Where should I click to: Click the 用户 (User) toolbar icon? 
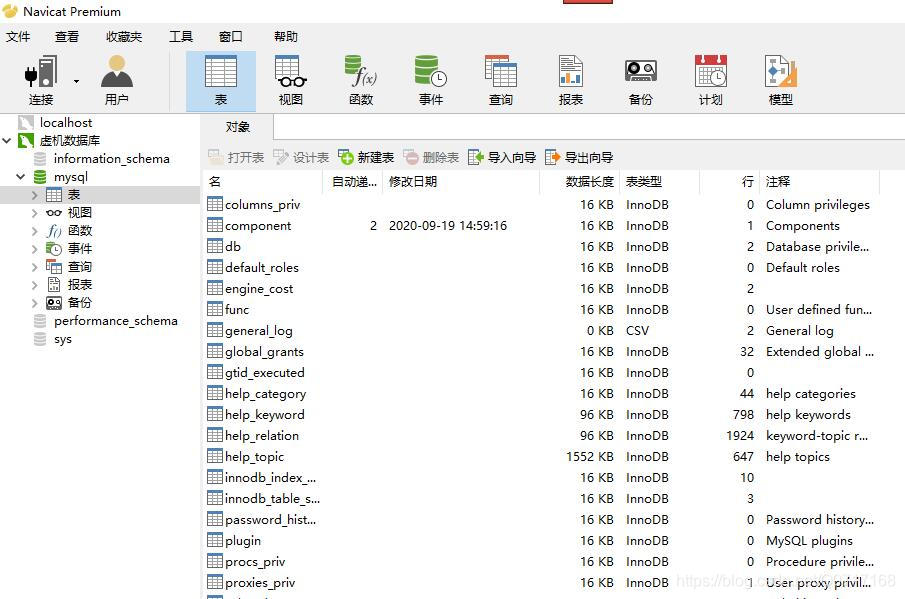click(117, 80)
